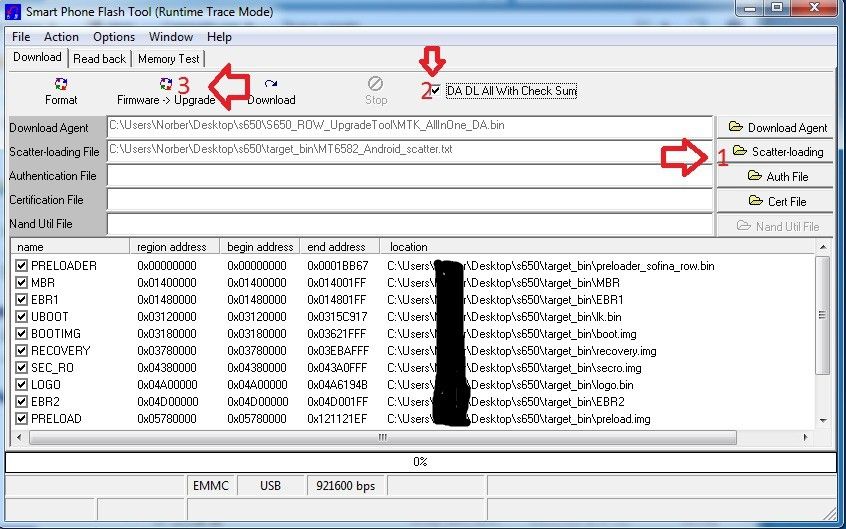Click the region address column header
Screen dimensions: 846x529
pyautogui.click(x=175, y=247)
